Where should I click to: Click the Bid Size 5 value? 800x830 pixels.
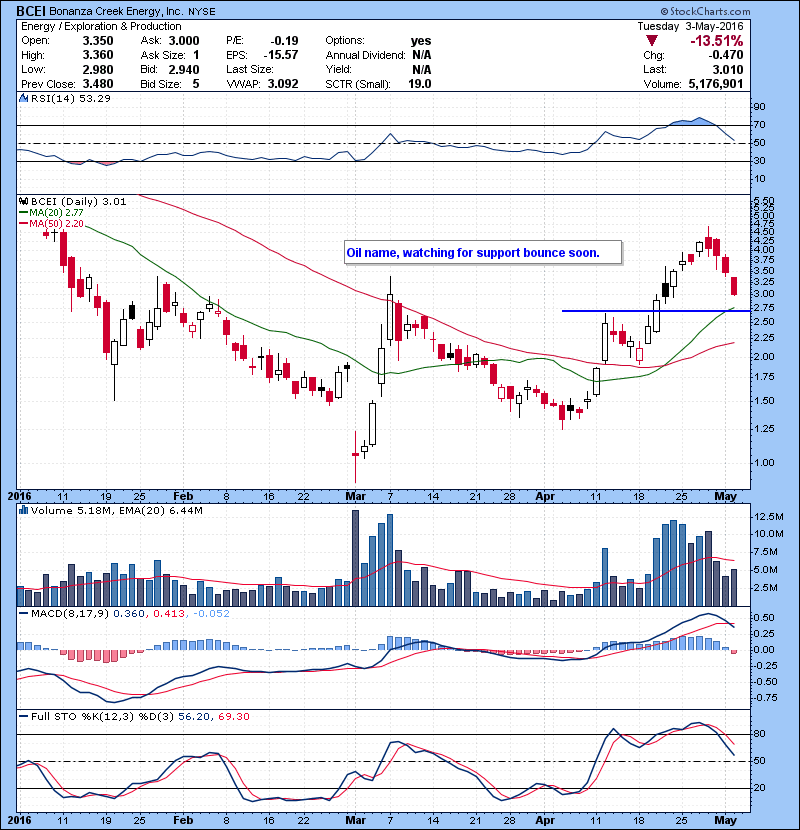[196, 84]
